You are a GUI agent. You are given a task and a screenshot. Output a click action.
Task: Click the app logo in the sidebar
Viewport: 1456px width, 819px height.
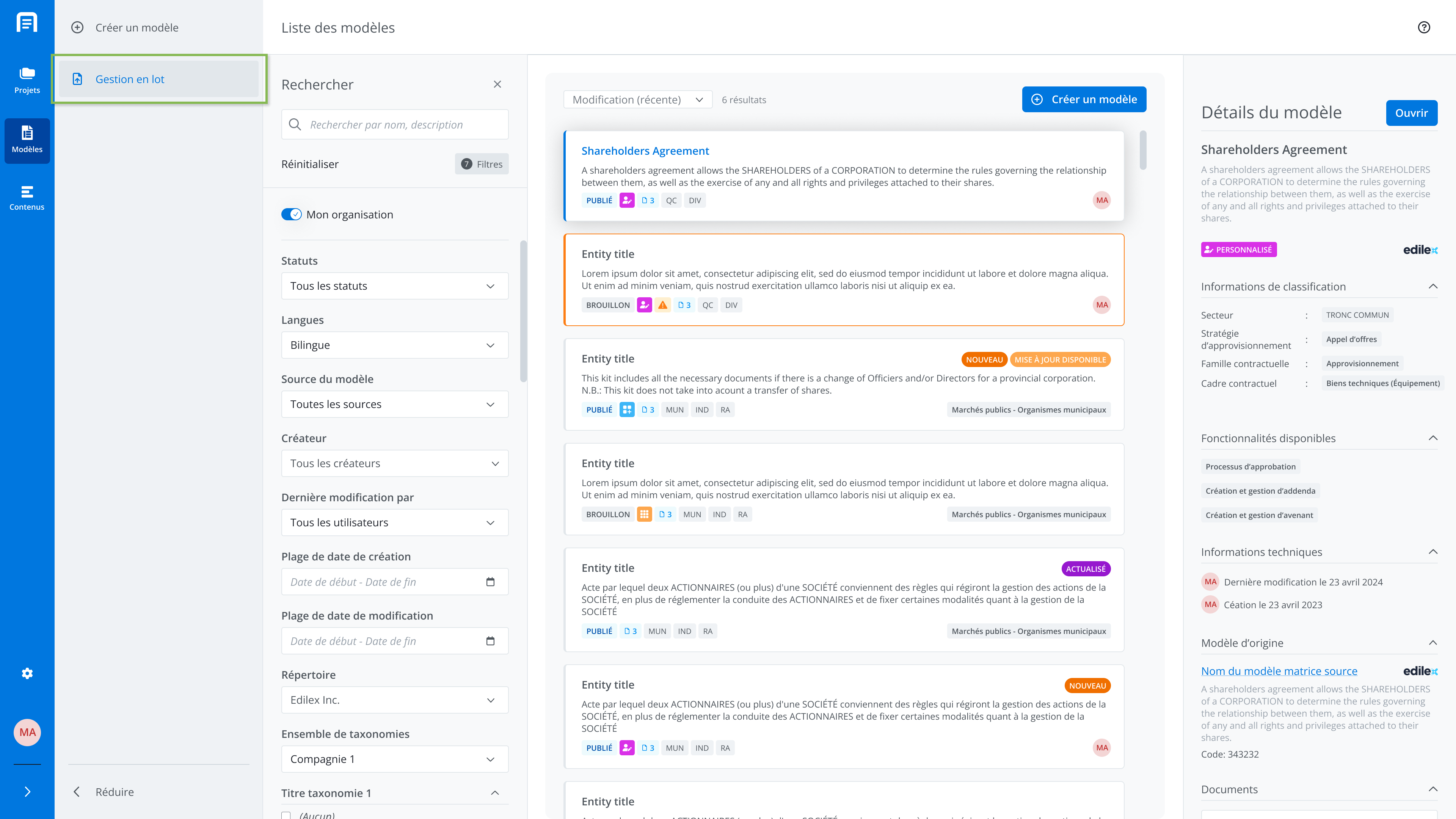point(27,23)
